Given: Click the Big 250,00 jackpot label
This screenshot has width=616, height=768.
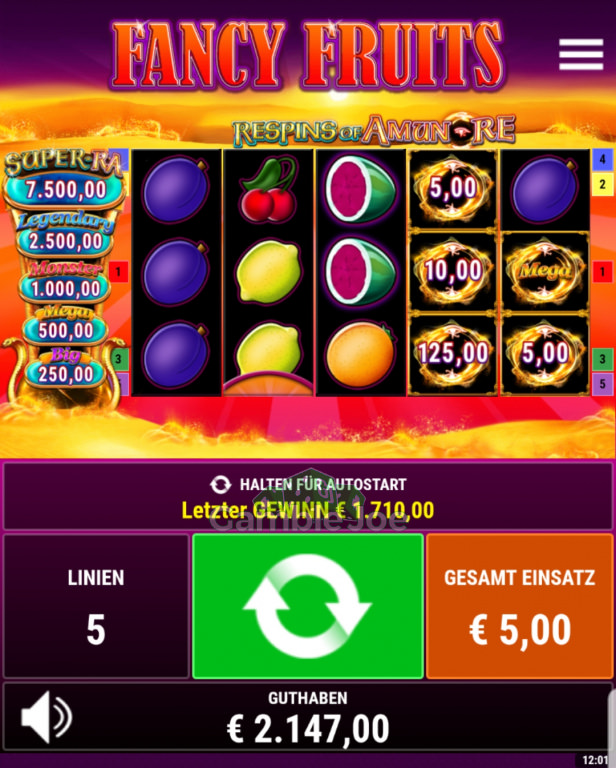Looking at the screenshot, I should pyautogui.click(x=65, y=368).
